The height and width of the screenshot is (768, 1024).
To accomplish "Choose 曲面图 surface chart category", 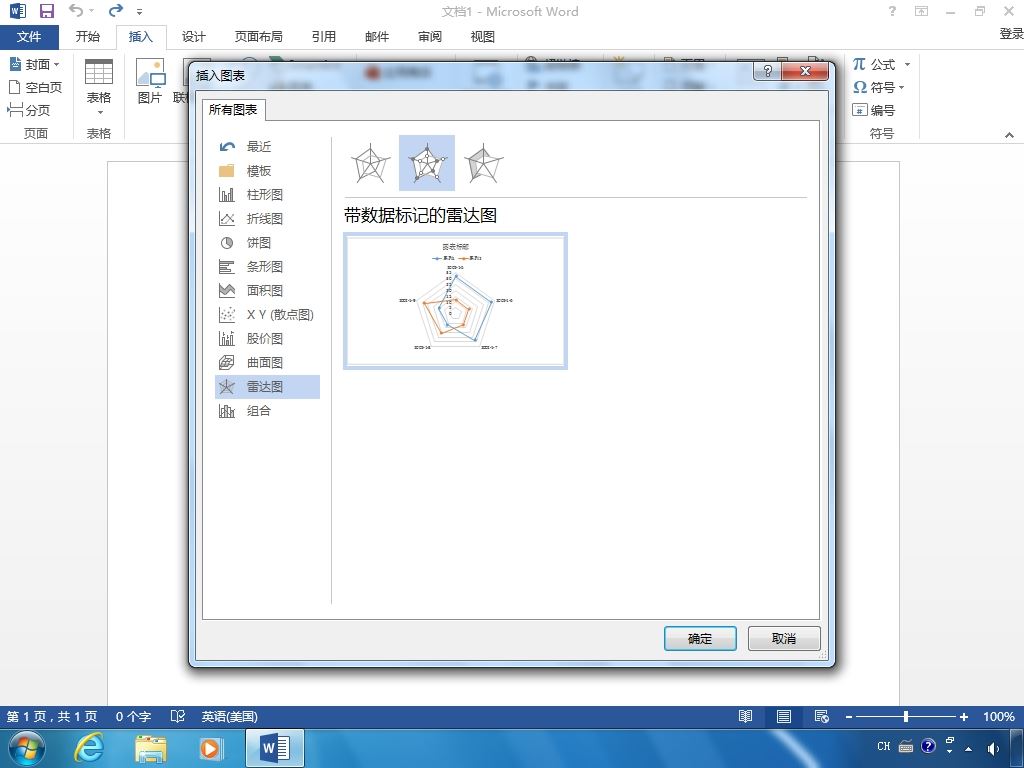I will pyautogui.click(x=268, y=362).
